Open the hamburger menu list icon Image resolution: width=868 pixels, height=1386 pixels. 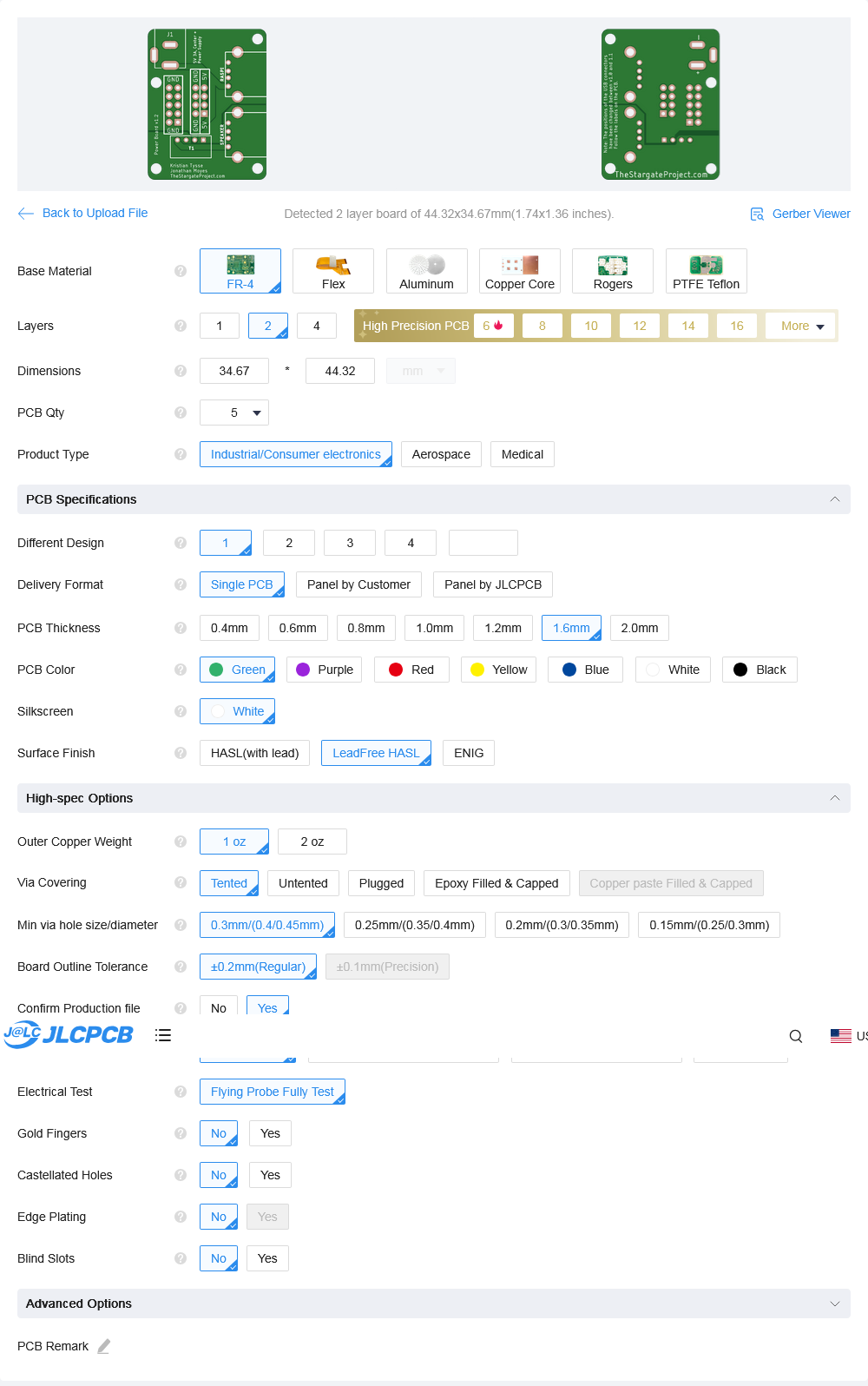[163, 1035]
